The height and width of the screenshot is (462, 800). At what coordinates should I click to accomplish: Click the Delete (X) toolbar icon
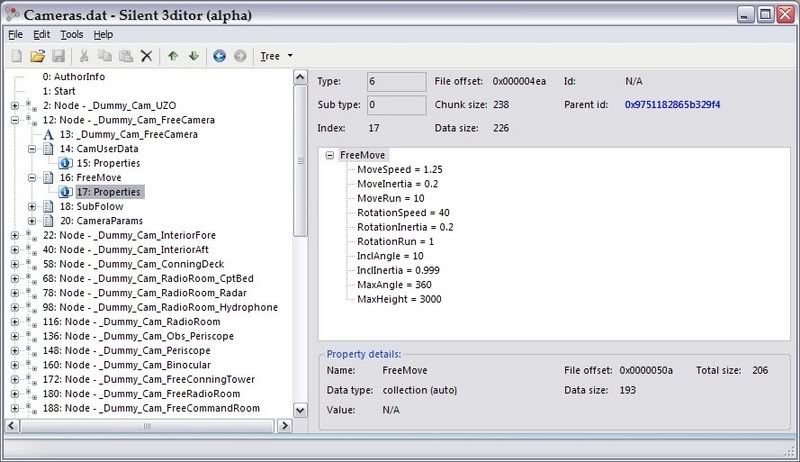pyautogui.click(x=147, y=56)
